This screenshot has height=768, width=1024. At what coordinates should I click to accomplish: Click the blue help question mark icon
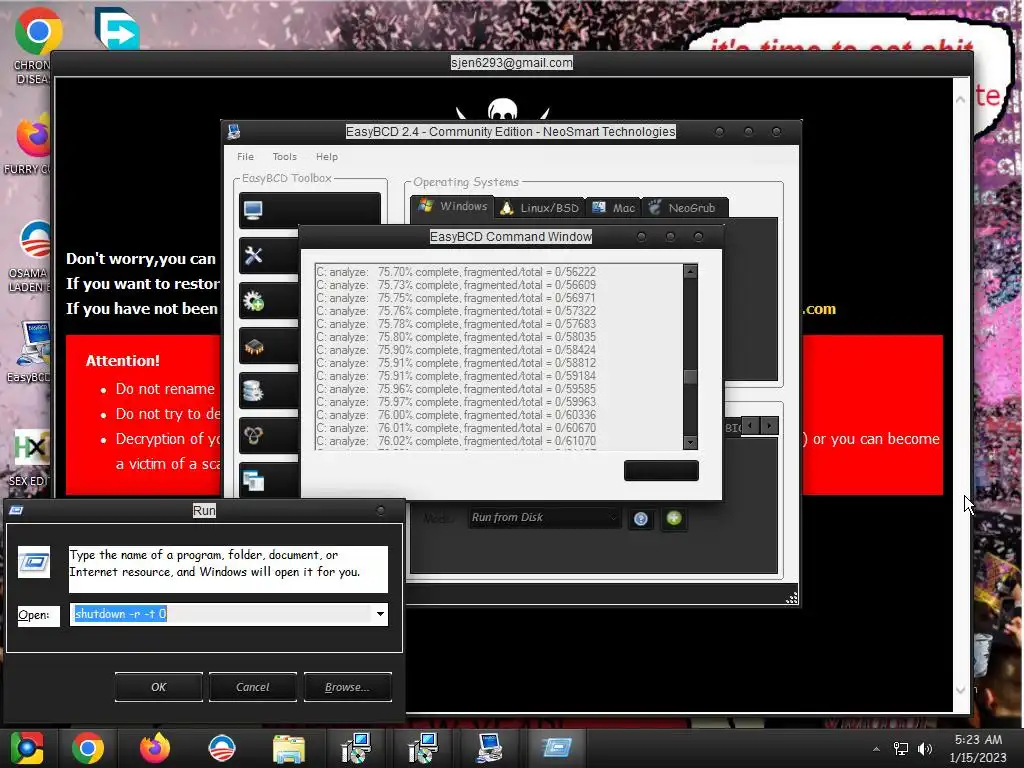(x=641, y=519)
